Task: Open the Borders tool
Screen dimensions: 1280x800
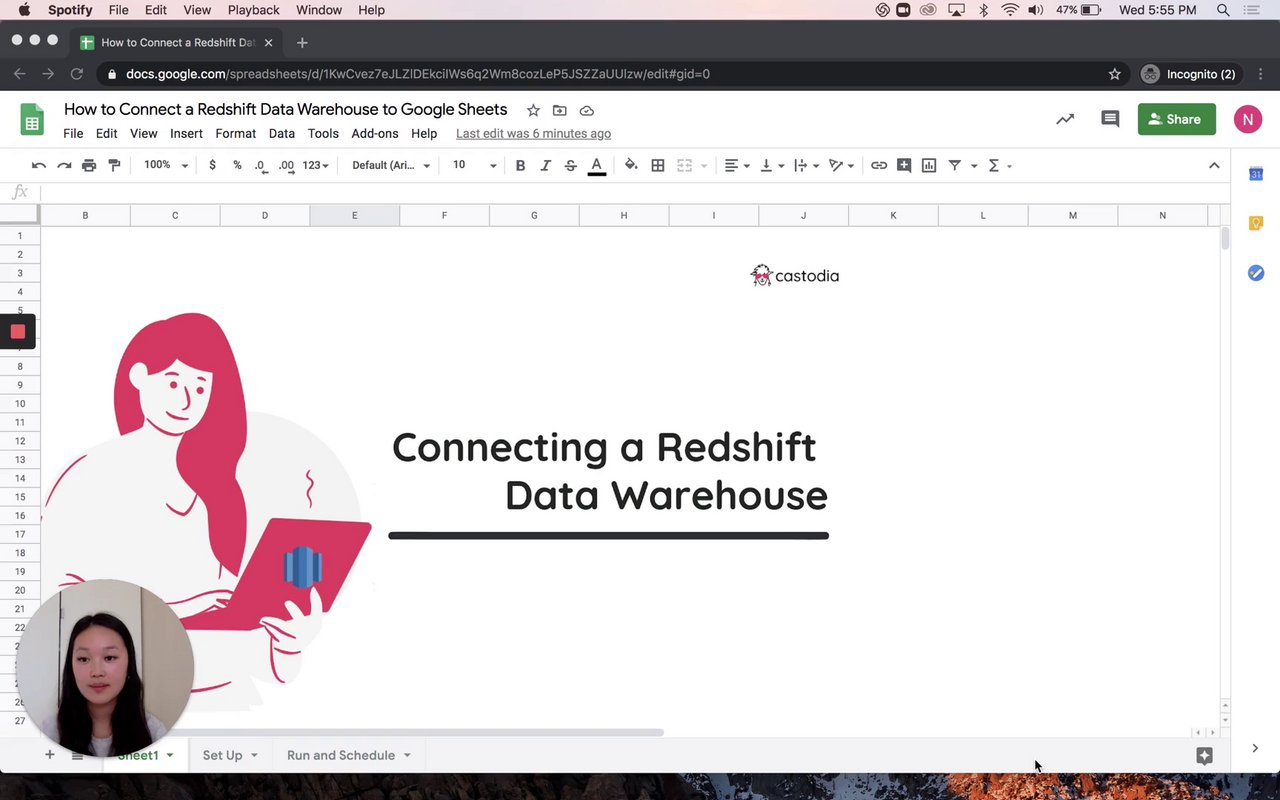Action: tap(658, 165)
